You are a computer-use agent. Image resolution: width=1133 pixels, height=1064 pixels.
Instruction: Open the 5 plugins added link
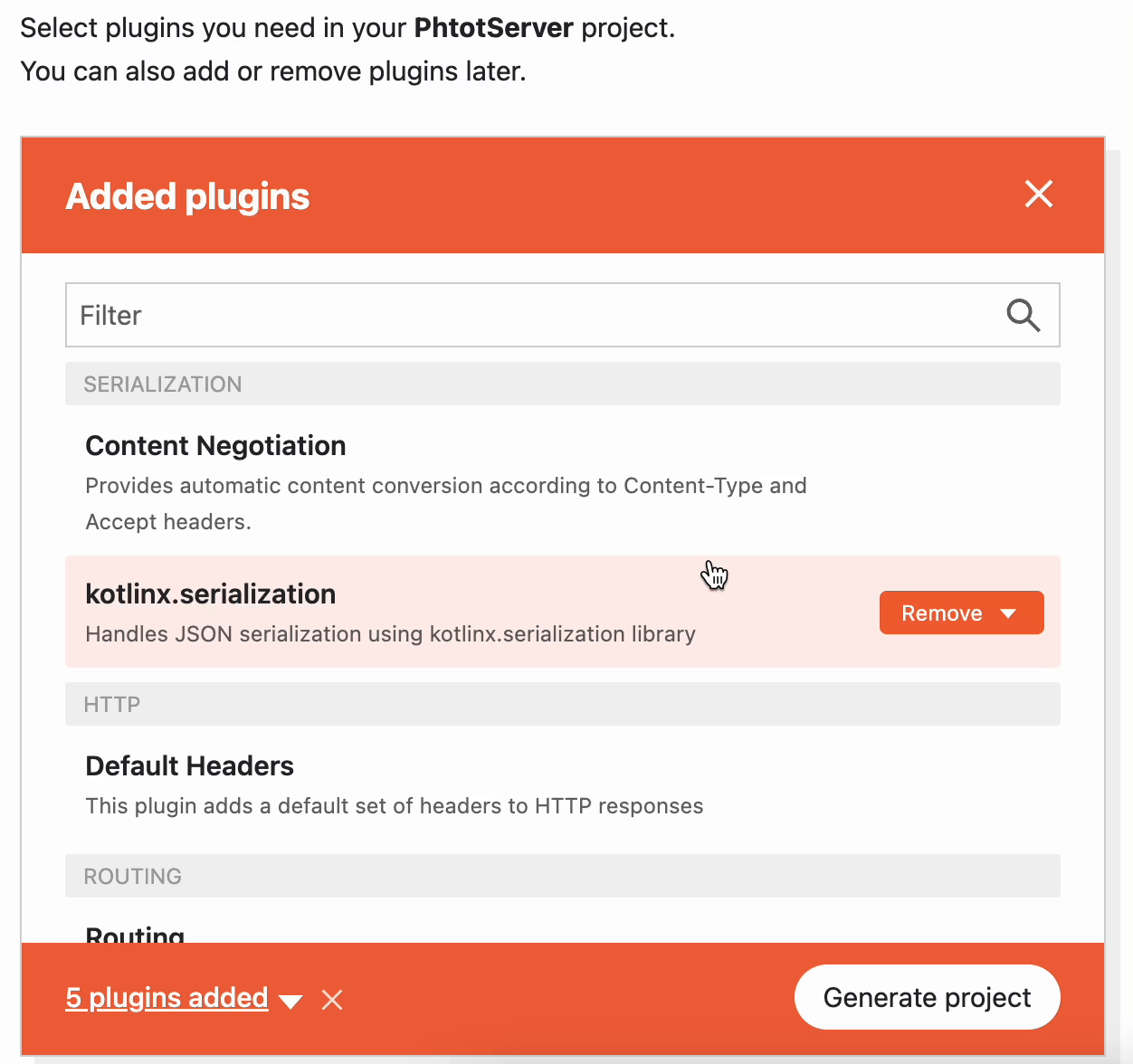tap(167, 998)
